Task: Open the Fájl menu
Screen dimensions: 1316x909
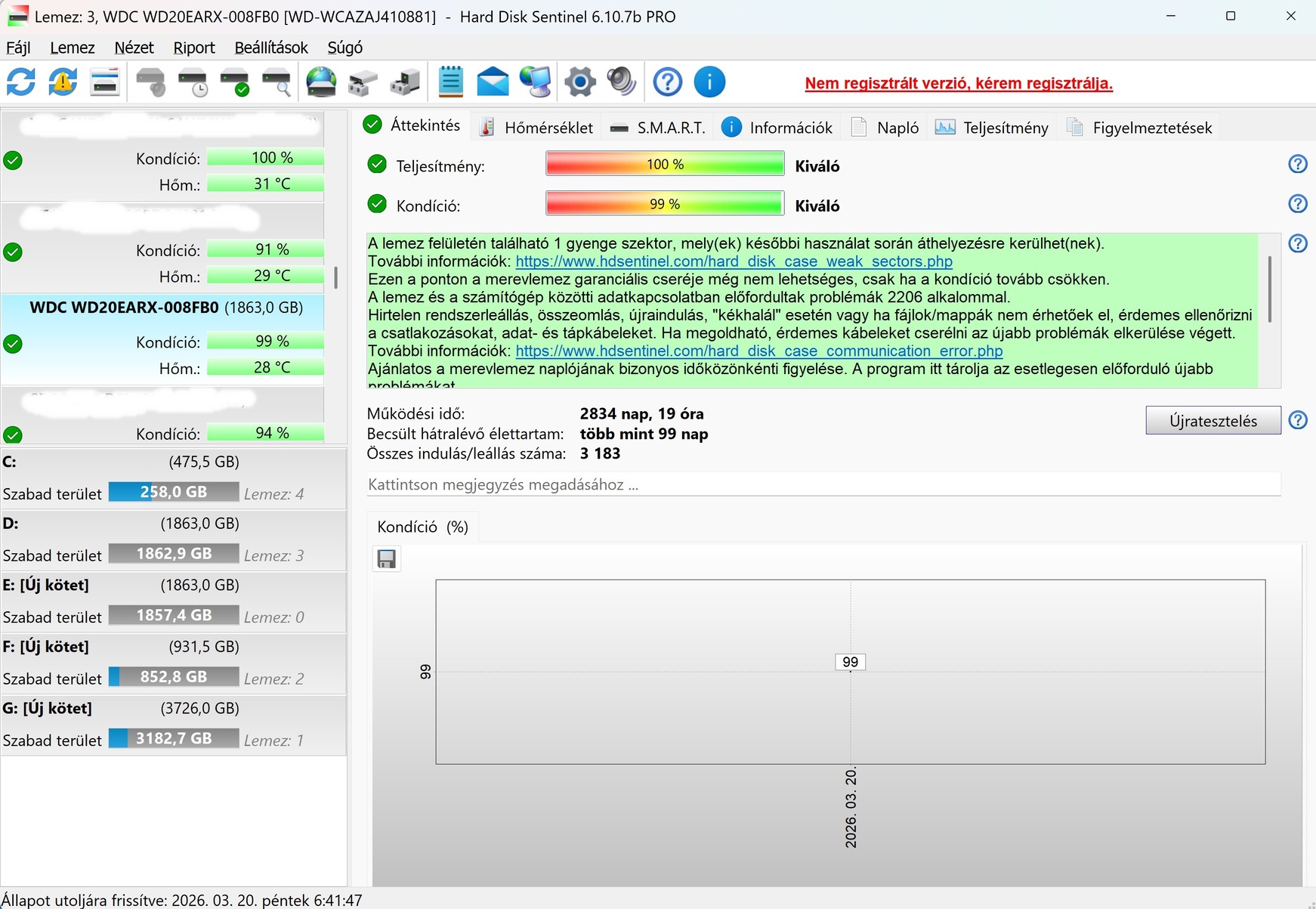Action: pos(18,48)
